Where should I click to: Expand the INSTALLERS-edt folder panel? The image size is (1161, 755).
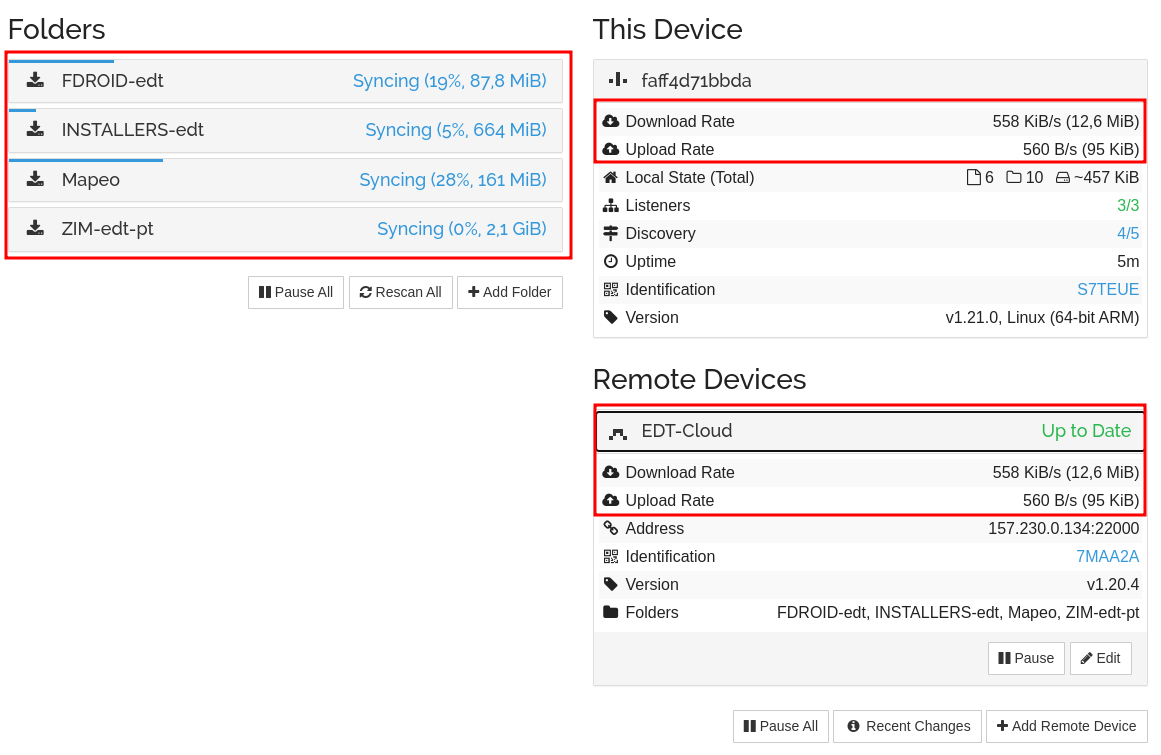285,130
